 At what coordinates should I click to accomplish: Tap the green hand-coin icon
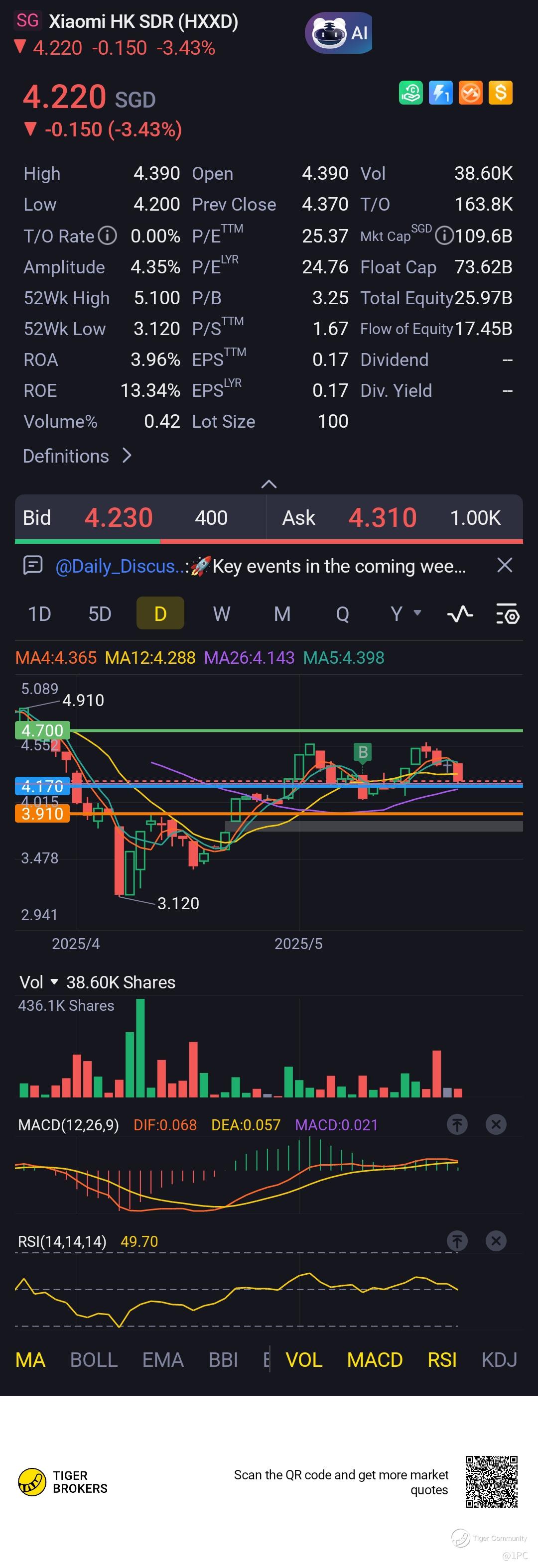[410, 93]
